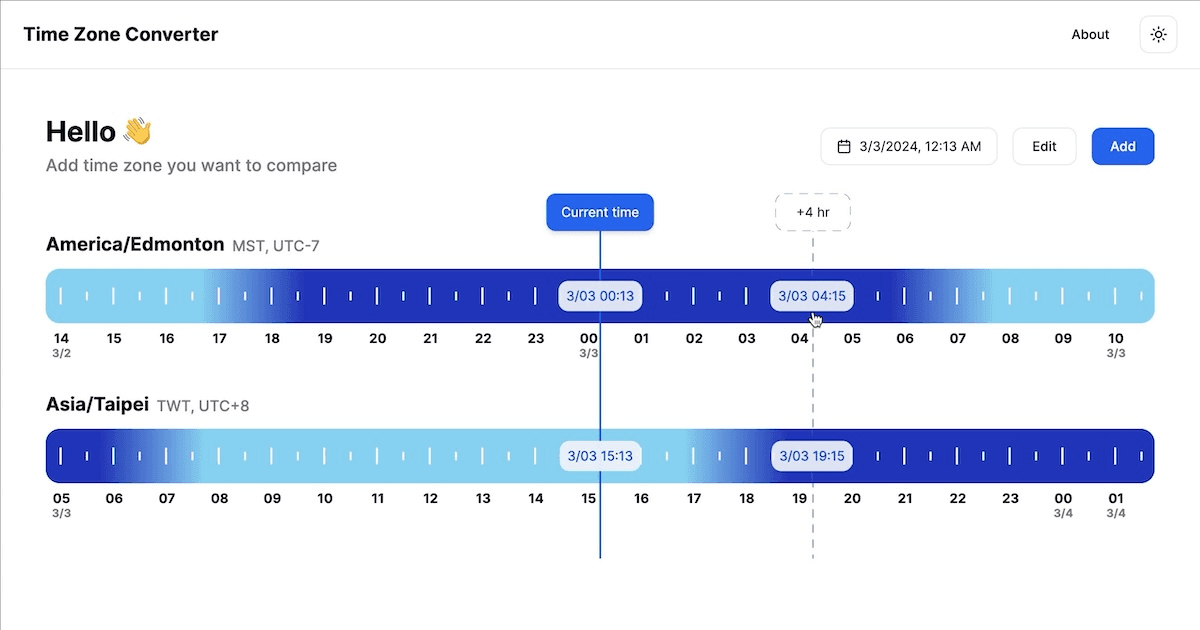Click hour 18 on the Edmonton timeline
Viewport: 1200px width, 630px height.
[x=271, y=339]
